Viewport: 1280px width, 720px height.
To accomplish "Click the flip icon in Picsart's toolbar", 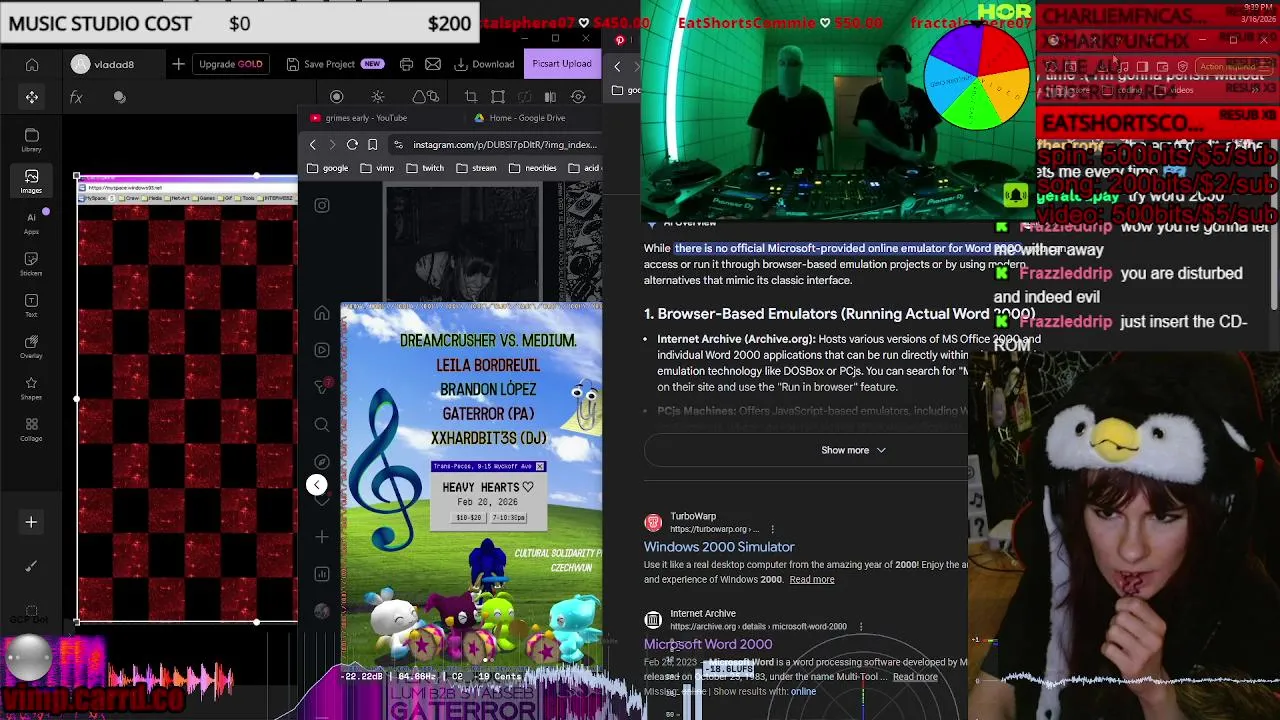I will point(549,97).
